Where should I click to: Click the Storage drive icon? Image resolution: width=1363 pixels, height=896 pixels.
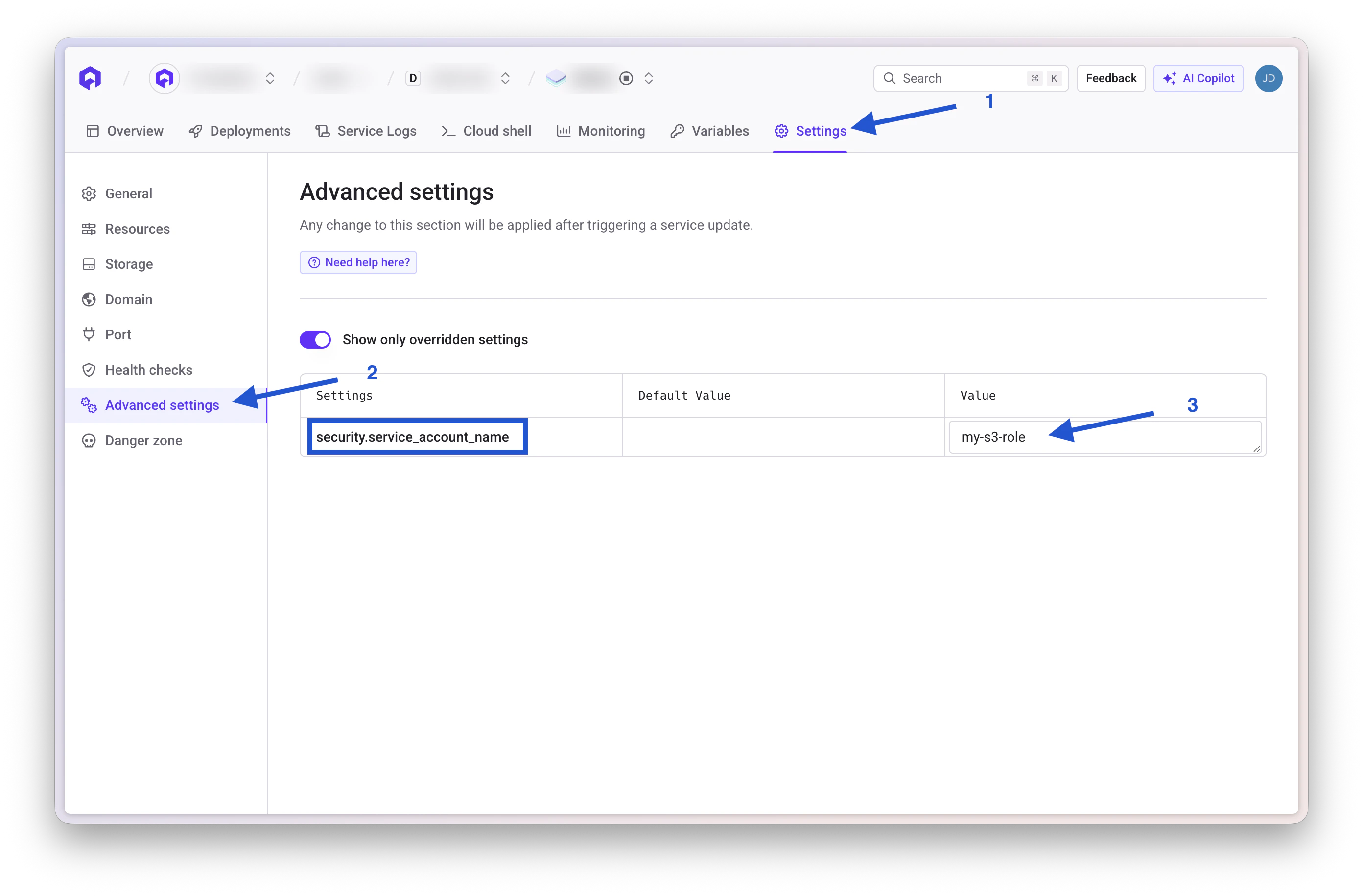[x=89, y=264]
